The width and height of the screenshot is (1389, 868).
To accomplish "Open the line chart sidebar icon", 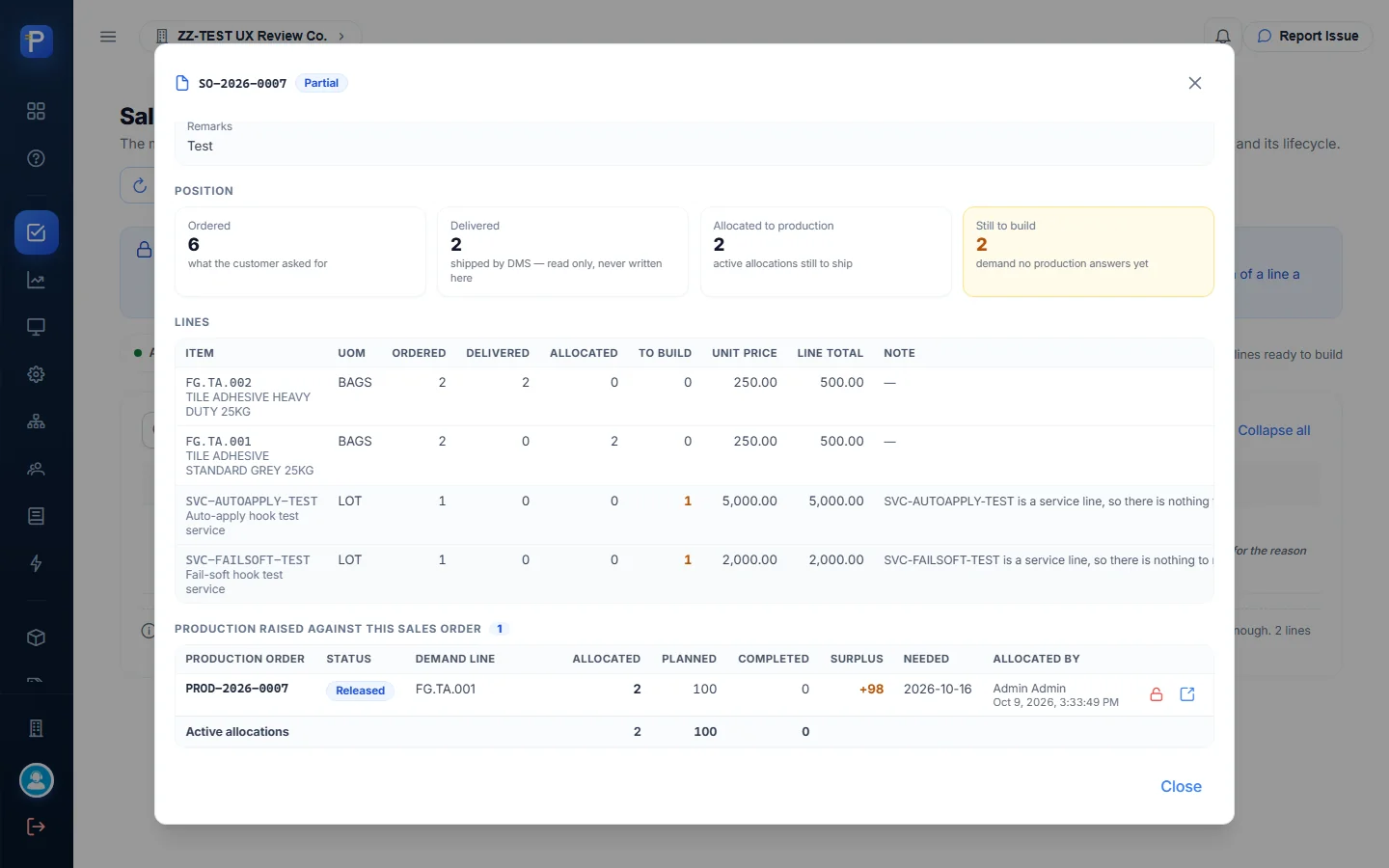I will click(36, 280).
